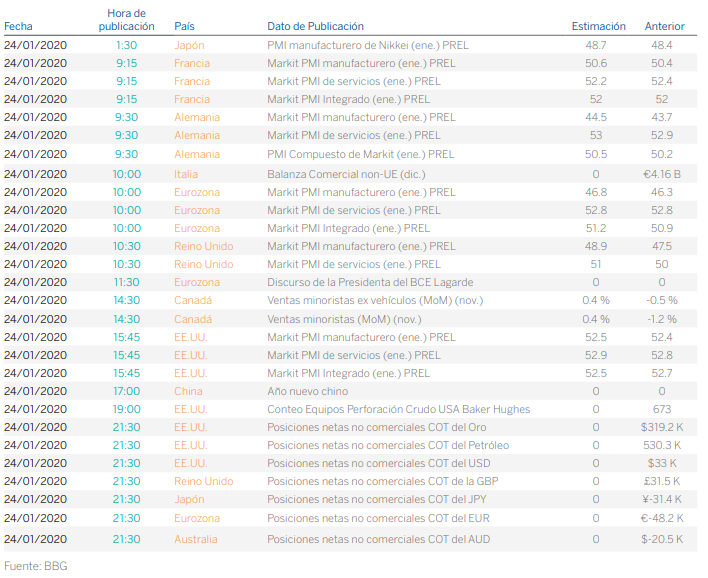Select the China country entry

coord(188,391)
